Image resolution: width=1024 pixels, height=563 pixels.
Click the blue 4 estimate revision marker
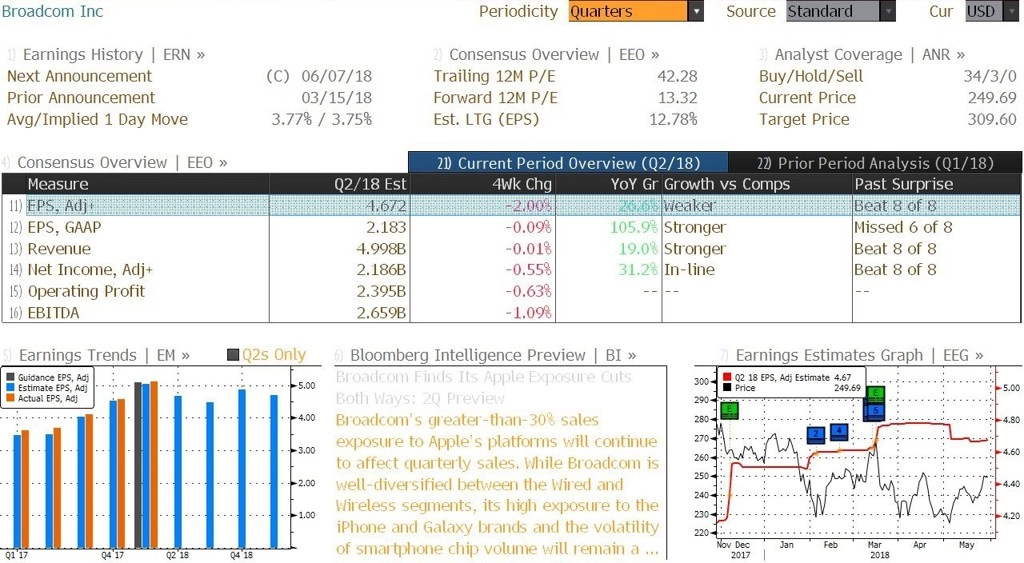pos(839,431)
